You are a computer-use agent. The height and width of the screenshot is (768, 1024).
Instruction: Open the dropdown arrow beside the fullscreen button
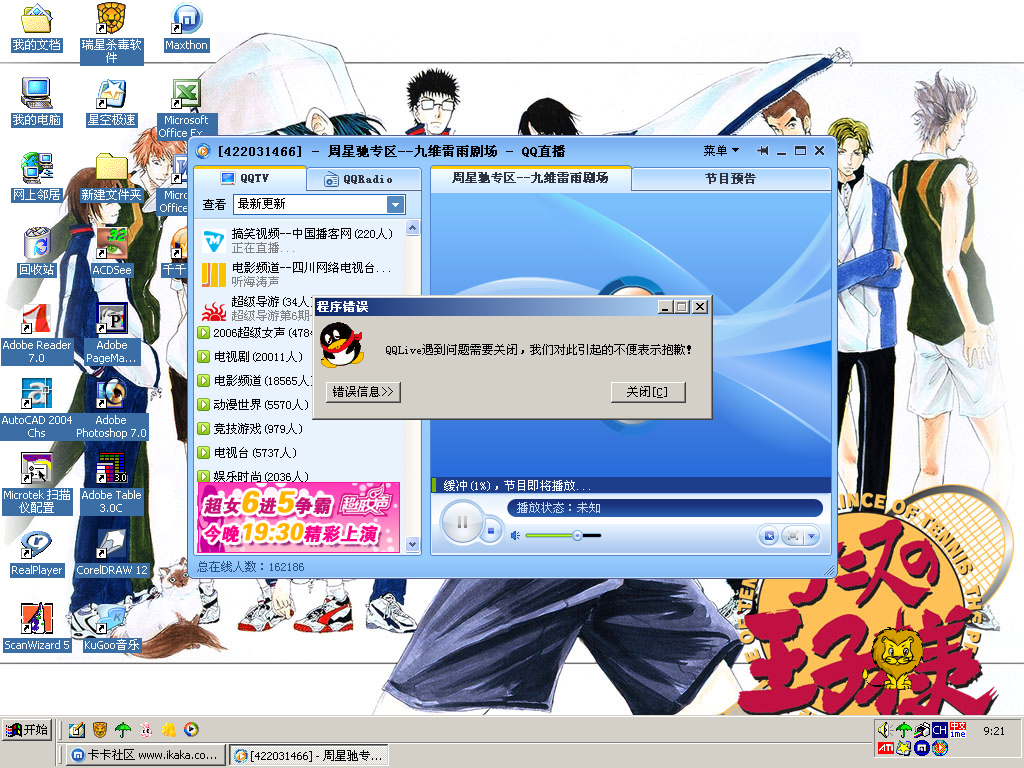click(x=812, y=536)
